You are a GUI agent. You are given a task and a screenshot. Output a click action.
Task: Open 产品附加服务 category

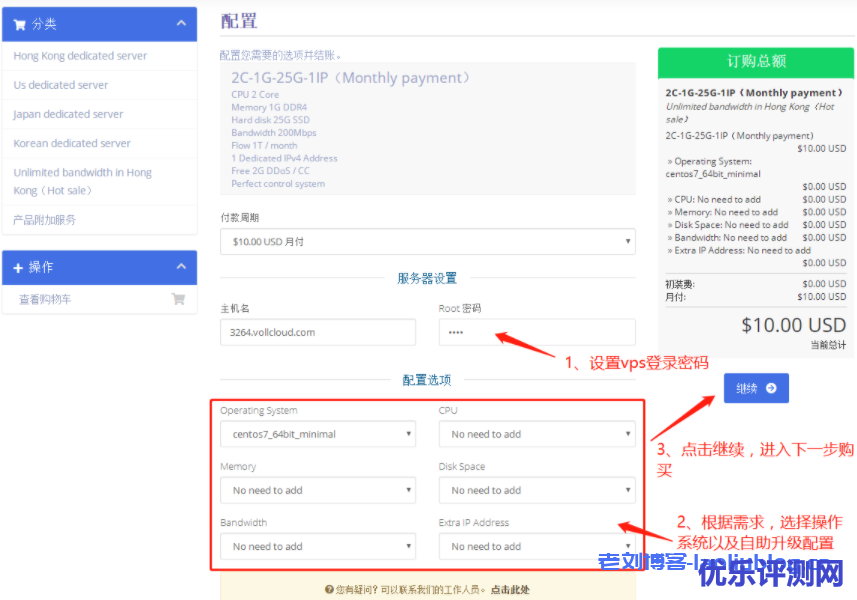[x=45, y=219]
